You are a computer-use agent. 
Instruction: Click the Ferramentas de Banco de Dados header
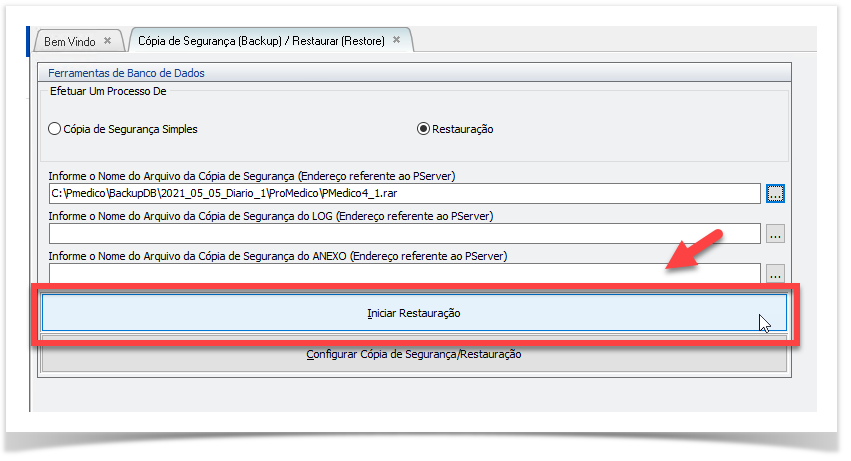click(x=126, y=73)
